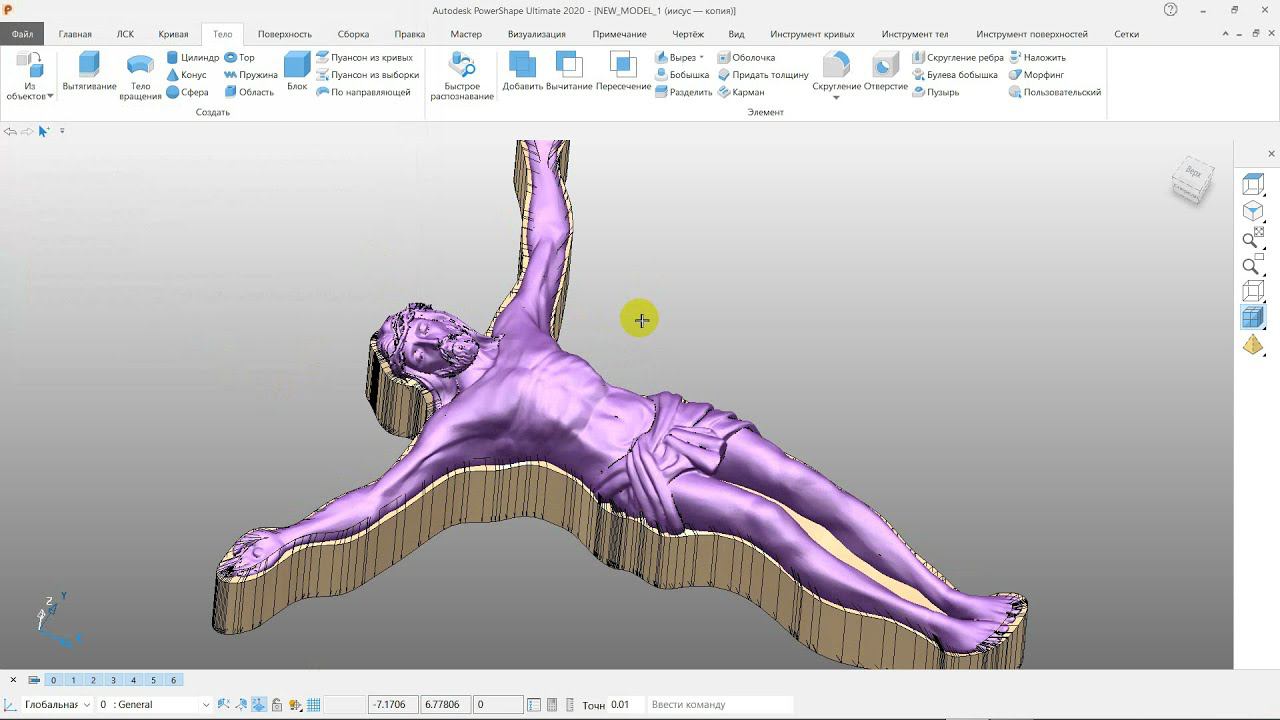Select Скругление ребра tool
This screenshot has width=1280, height=720.
[x=958, y=58]
